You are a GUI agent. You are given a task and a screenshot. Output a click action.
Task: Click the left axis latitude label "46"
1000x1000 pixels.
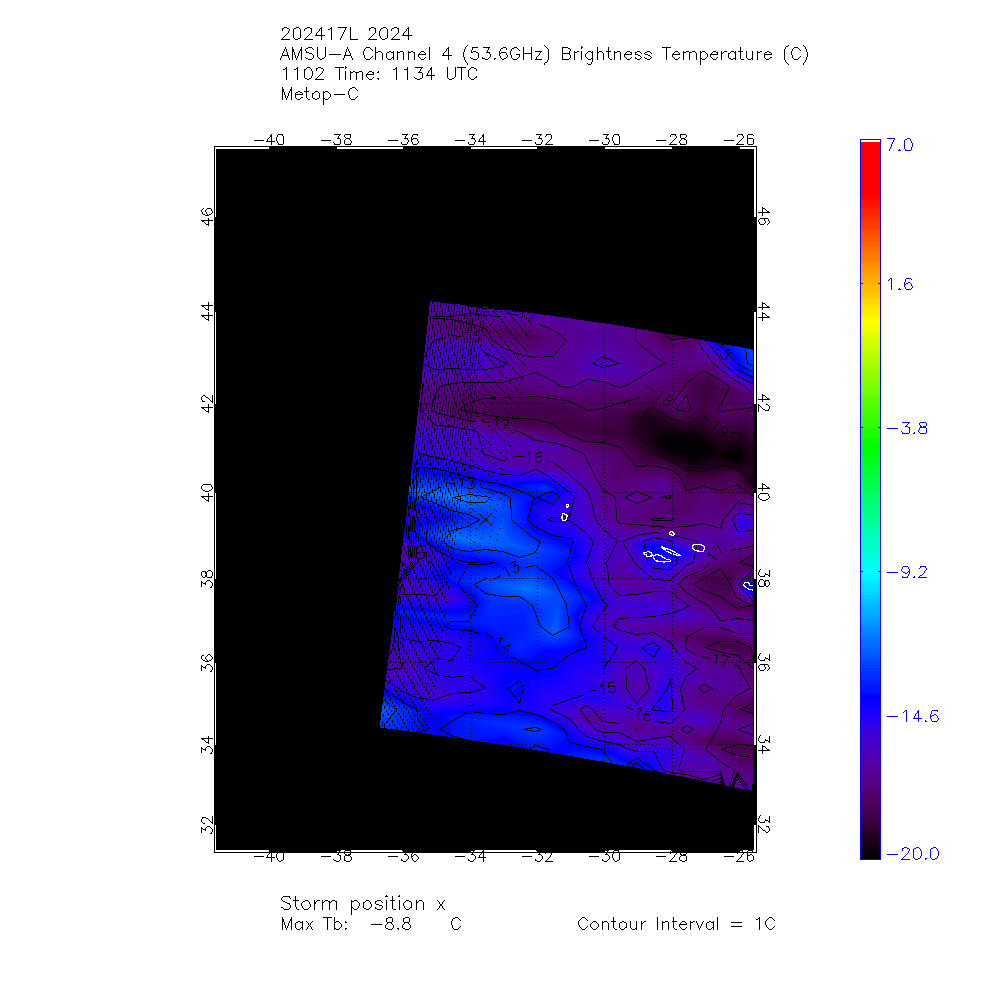207,217
